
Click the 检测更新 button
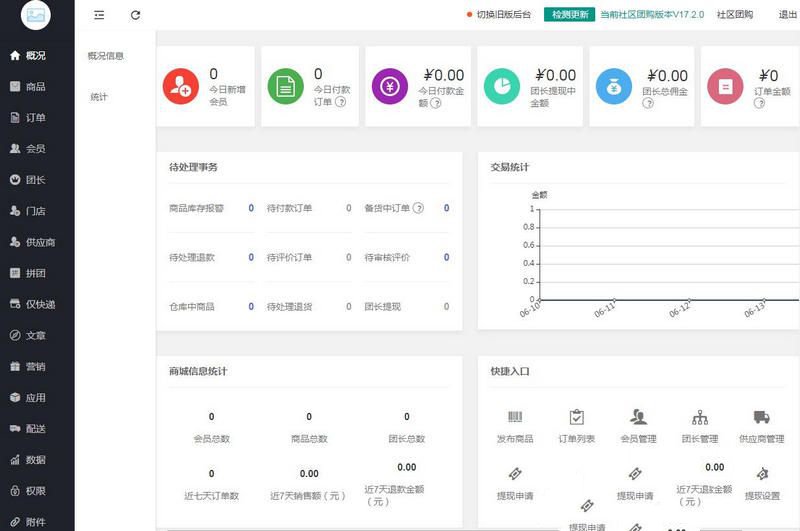click(569, 14)
